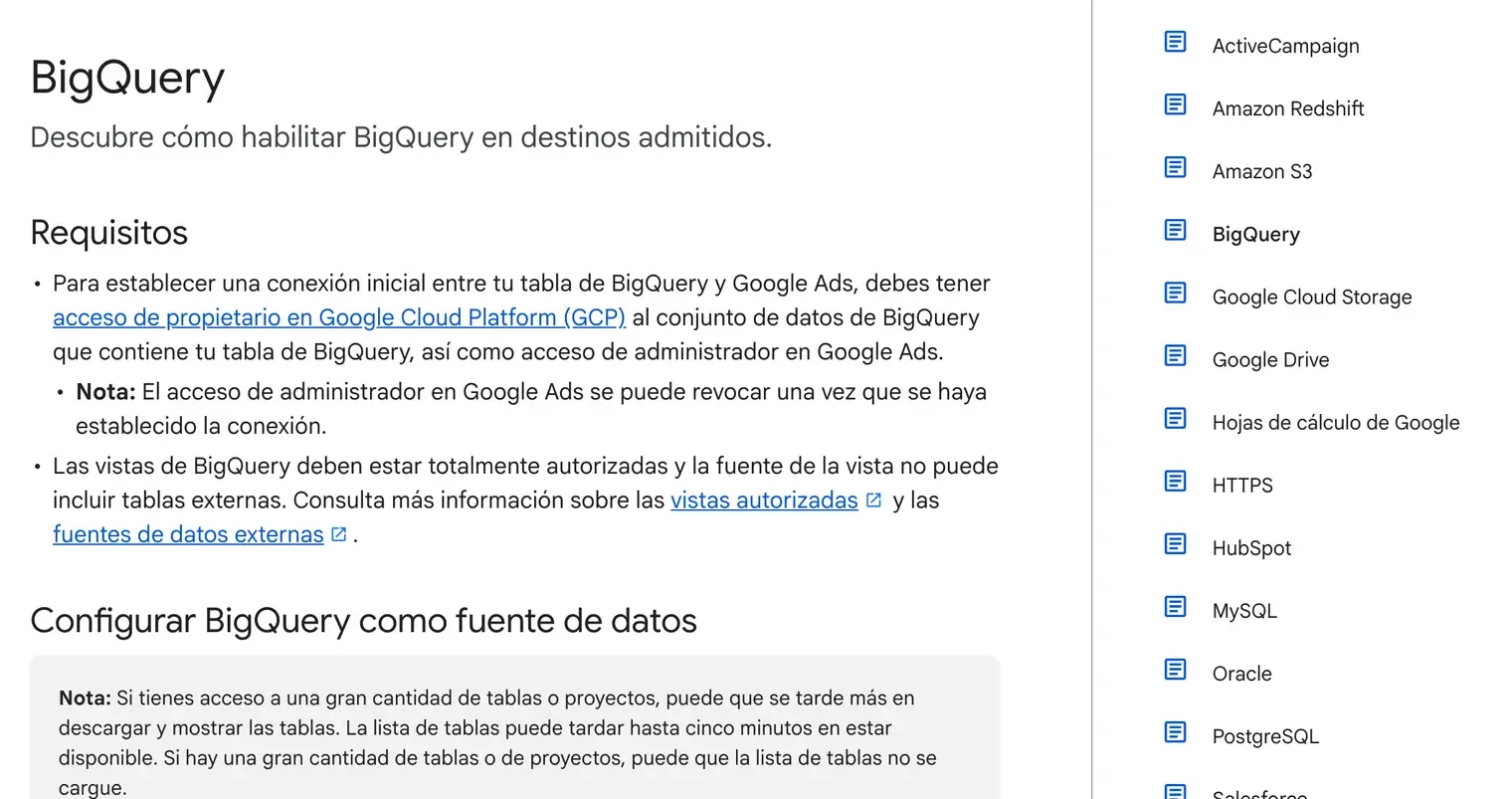Open the ActiveCampaign article link

(1285, 46)
